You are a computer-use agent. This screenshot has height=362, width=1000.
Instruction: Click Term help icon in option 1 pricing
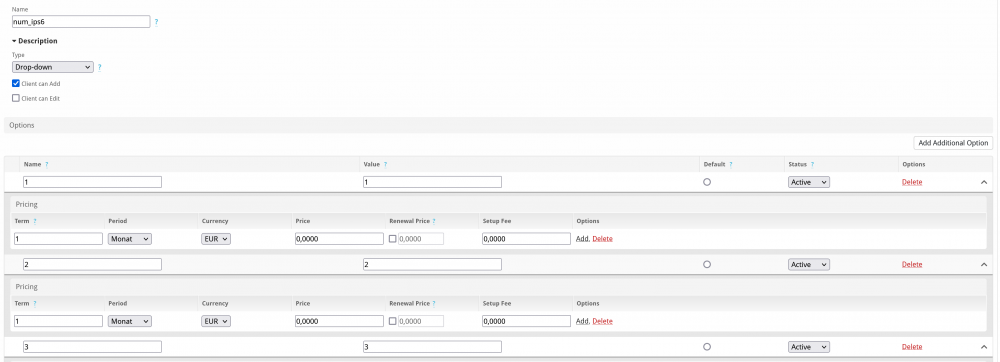tap(34, 221)
